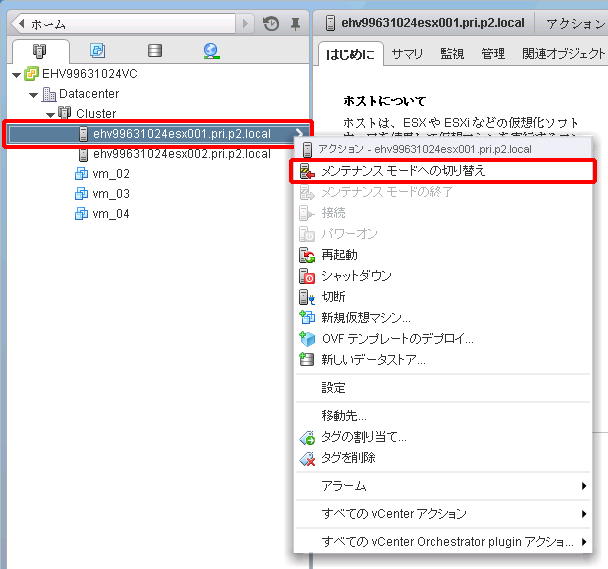
Task: Collapse the Cluster tree node
Action: (50, 115)
